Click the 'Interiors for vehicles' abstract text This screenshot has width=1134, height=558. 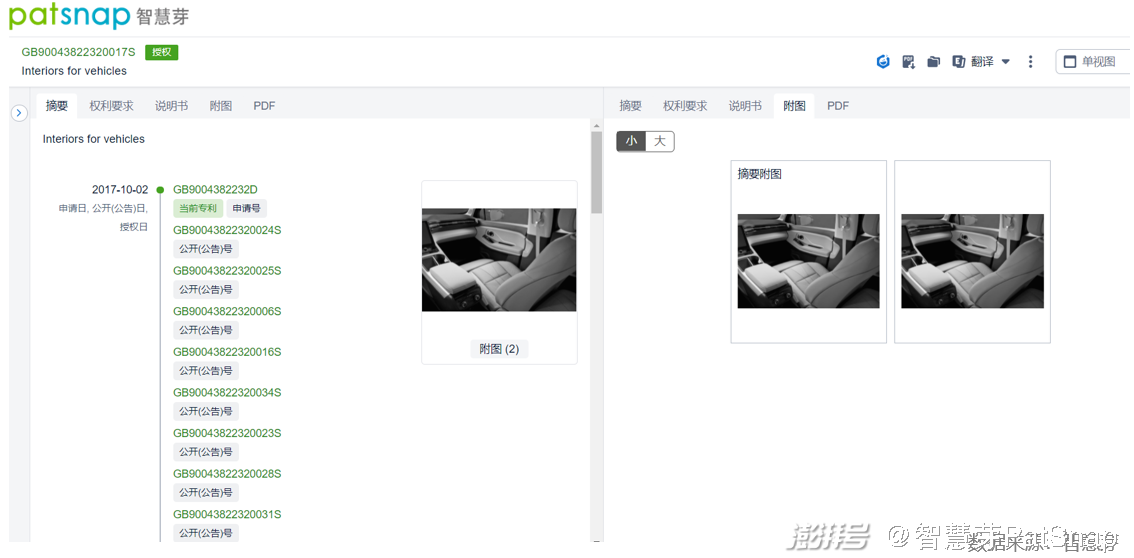pyautogui.click(x=93, y=139)
